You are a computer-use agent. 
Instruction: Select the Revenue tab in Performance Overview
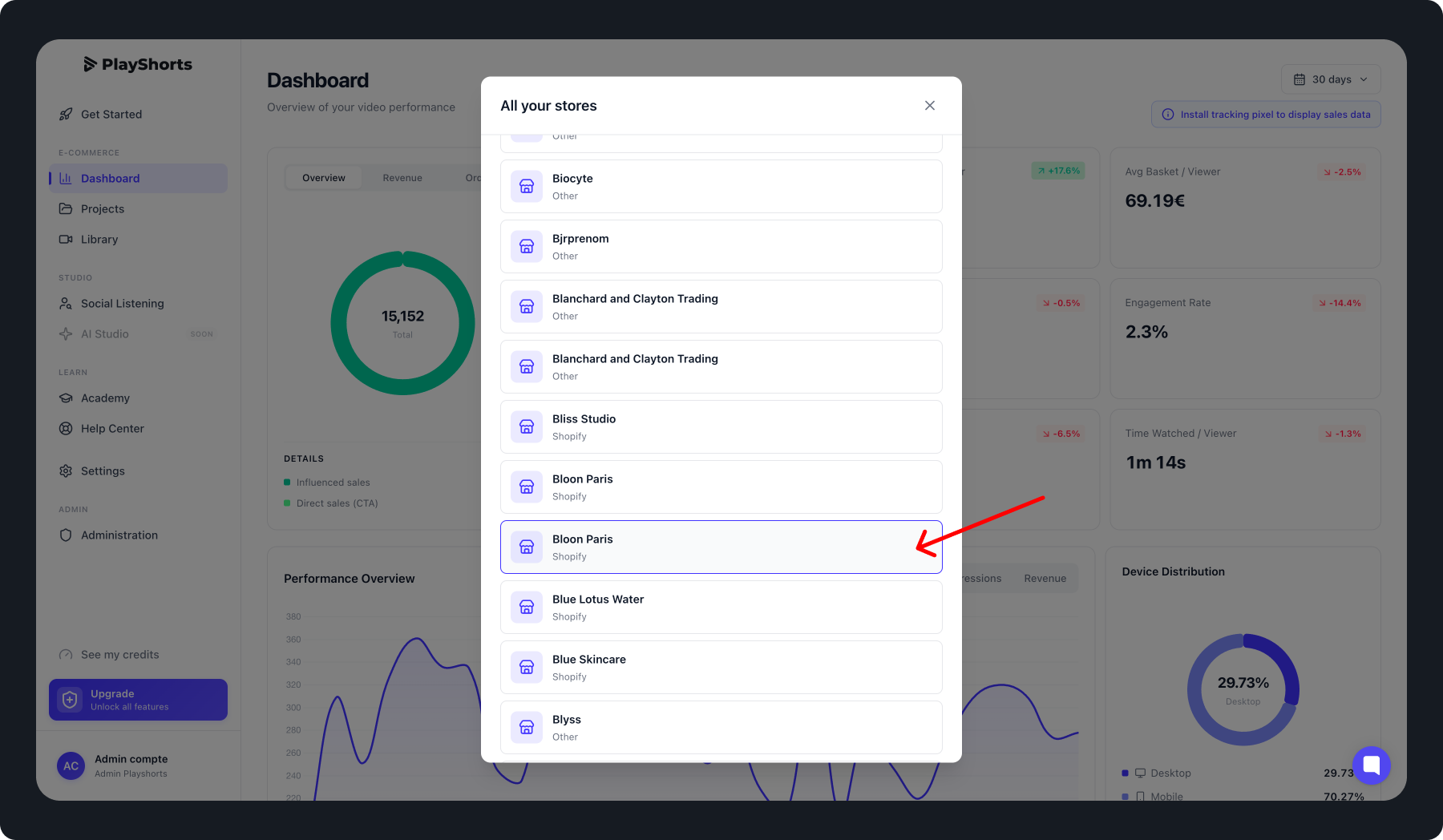click(x=1045, y=579)
